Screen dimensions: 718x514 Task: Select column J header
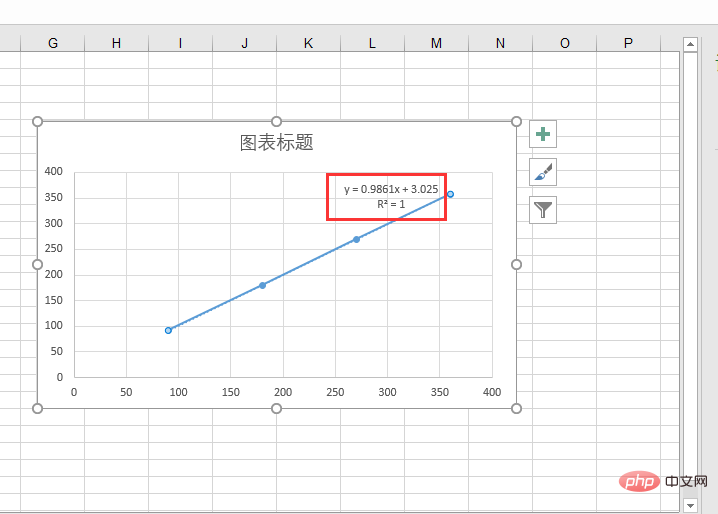click(x=245, y=44)
